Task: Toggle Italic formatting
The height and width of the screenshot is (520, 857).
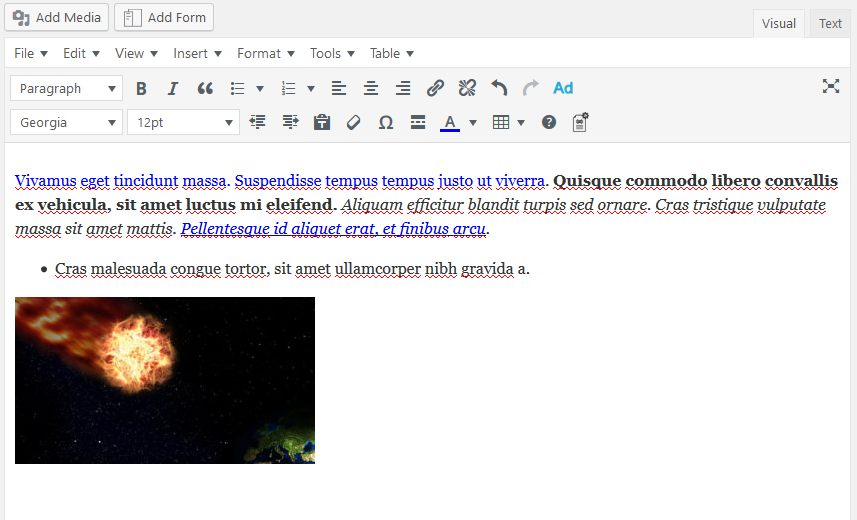Action: point(173,88)
